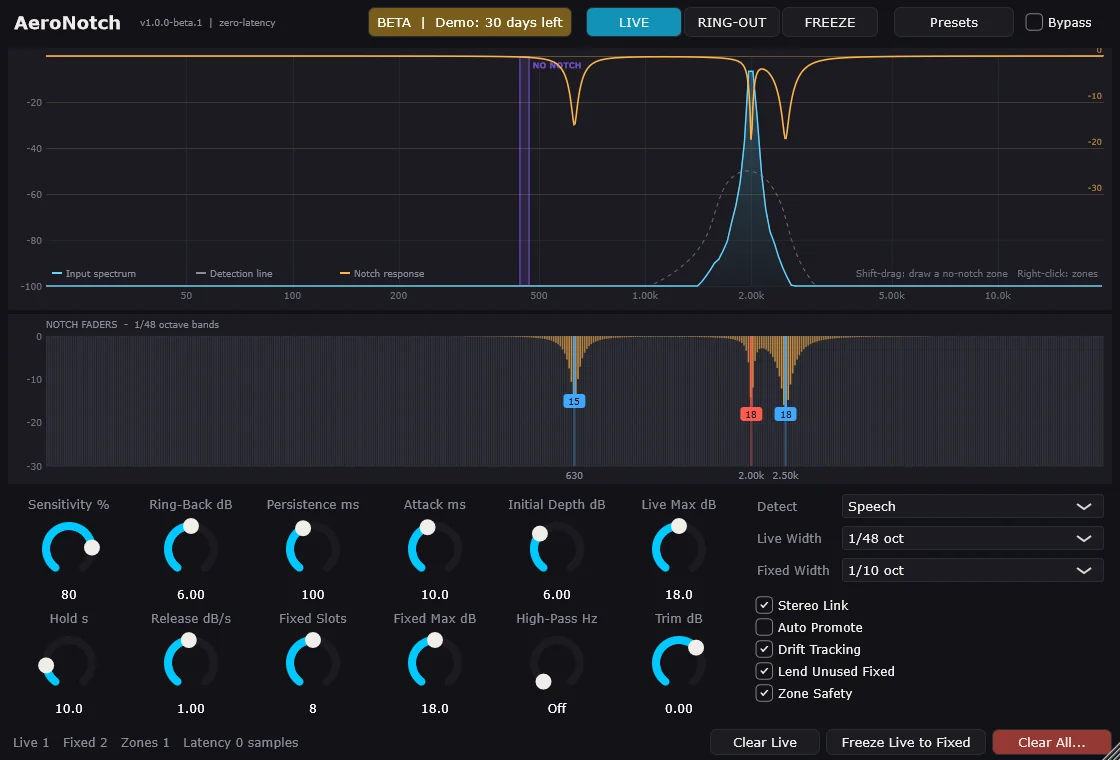Viewport: 1120px width, 760px height.
Task: Click the v1.0.0-beta.1 version text
Action: (x=171, y=23)
